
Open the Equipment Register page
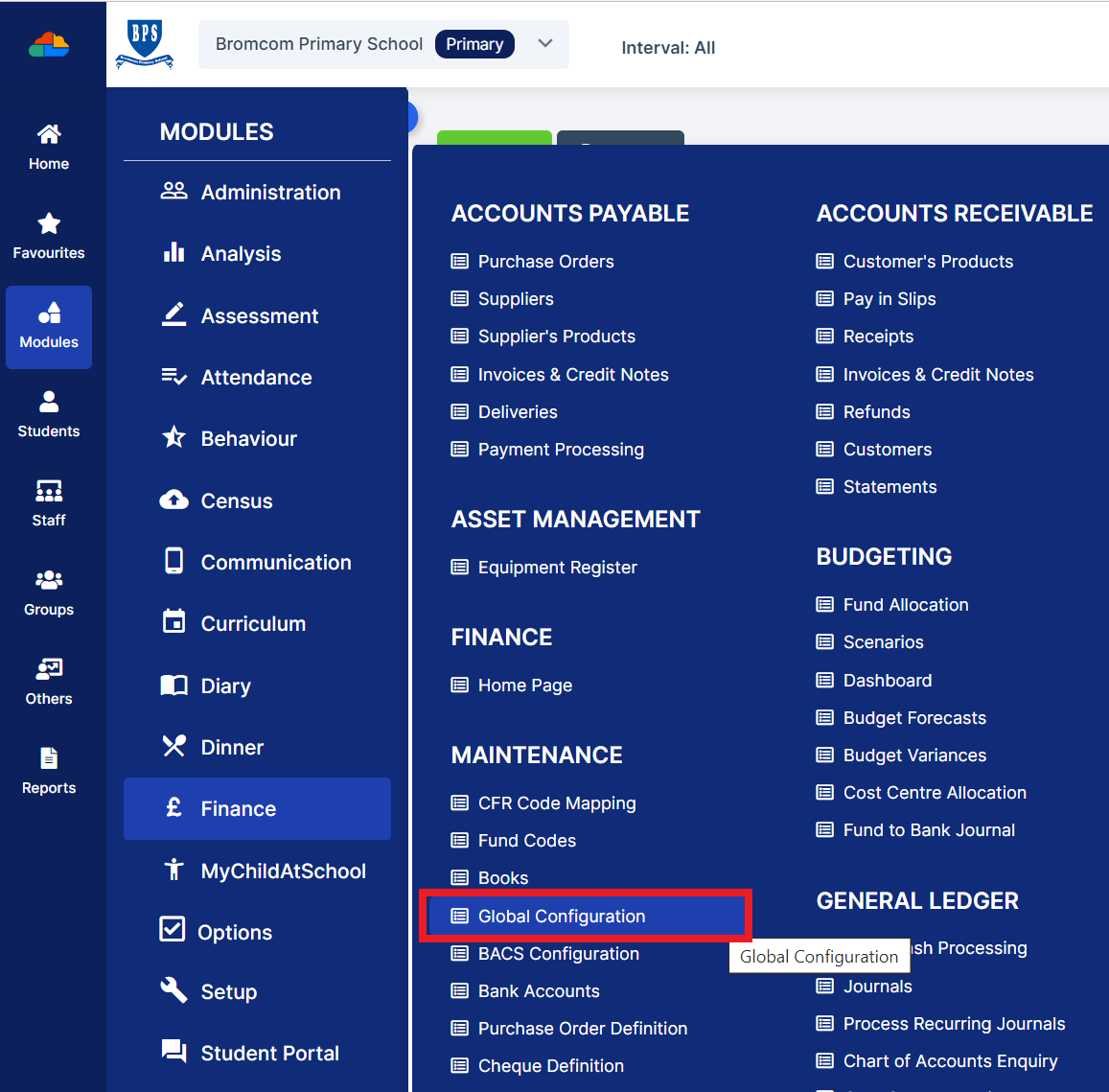click(556, 567)
